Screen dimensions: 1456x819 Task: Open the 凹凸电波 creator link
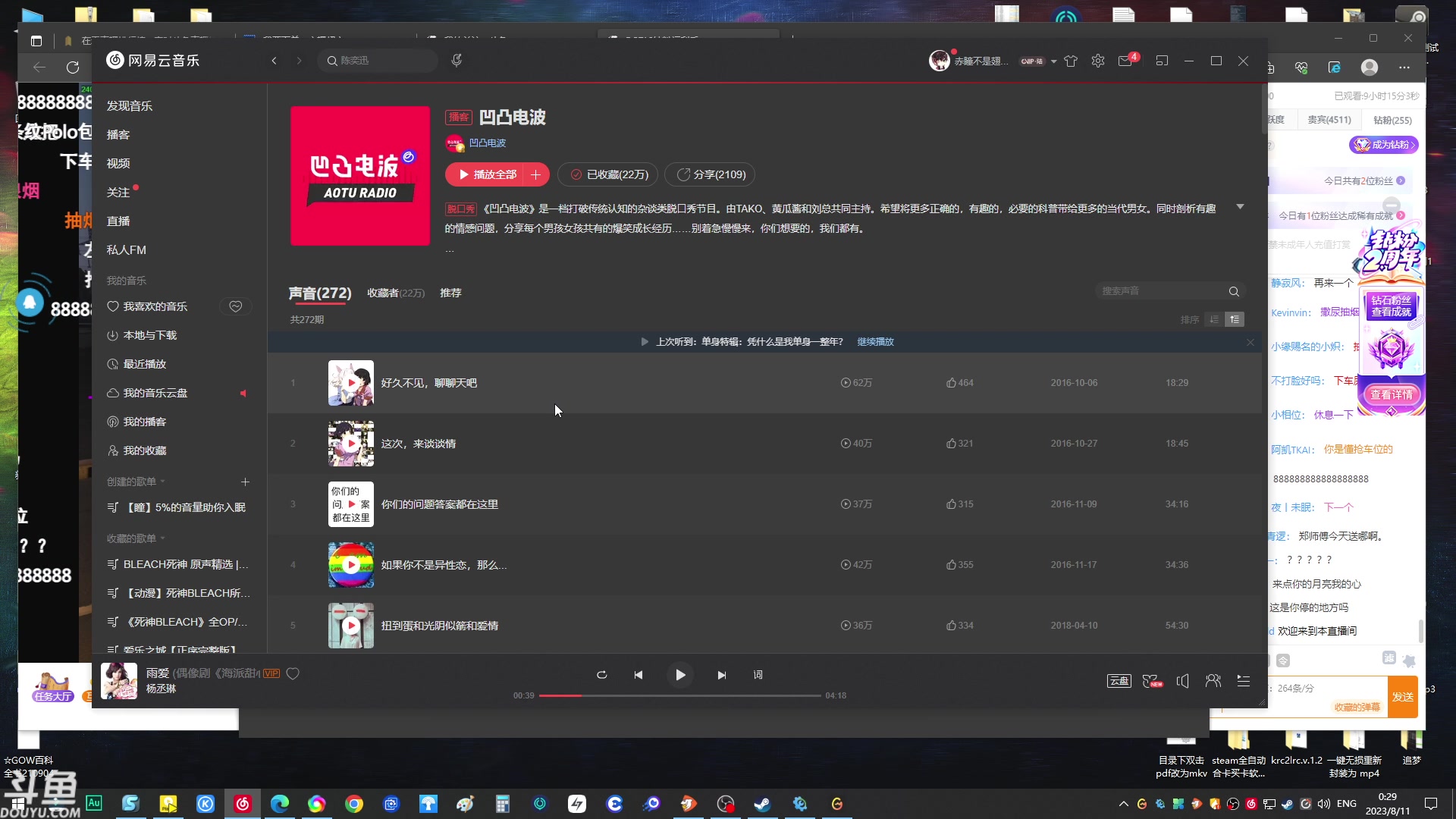(487, 143)
